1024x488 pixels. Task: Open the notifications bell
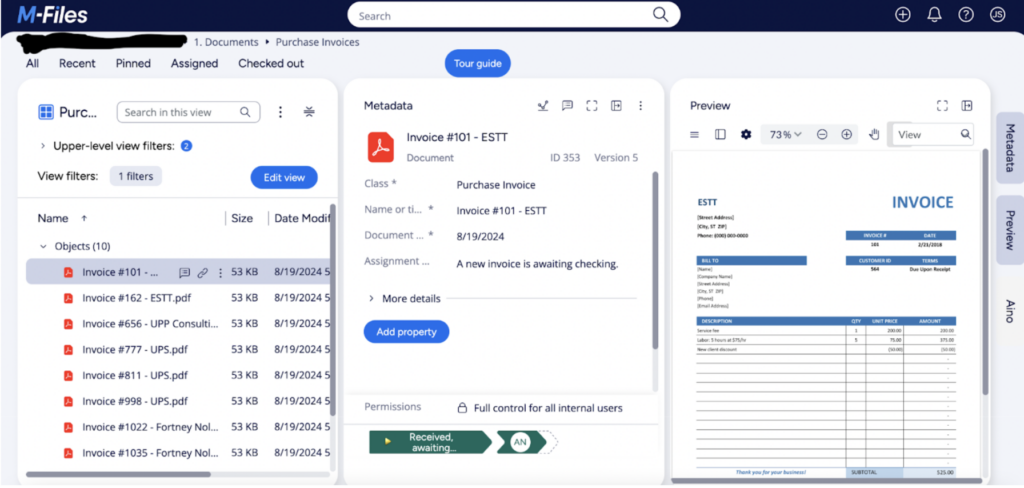(935, 15)
